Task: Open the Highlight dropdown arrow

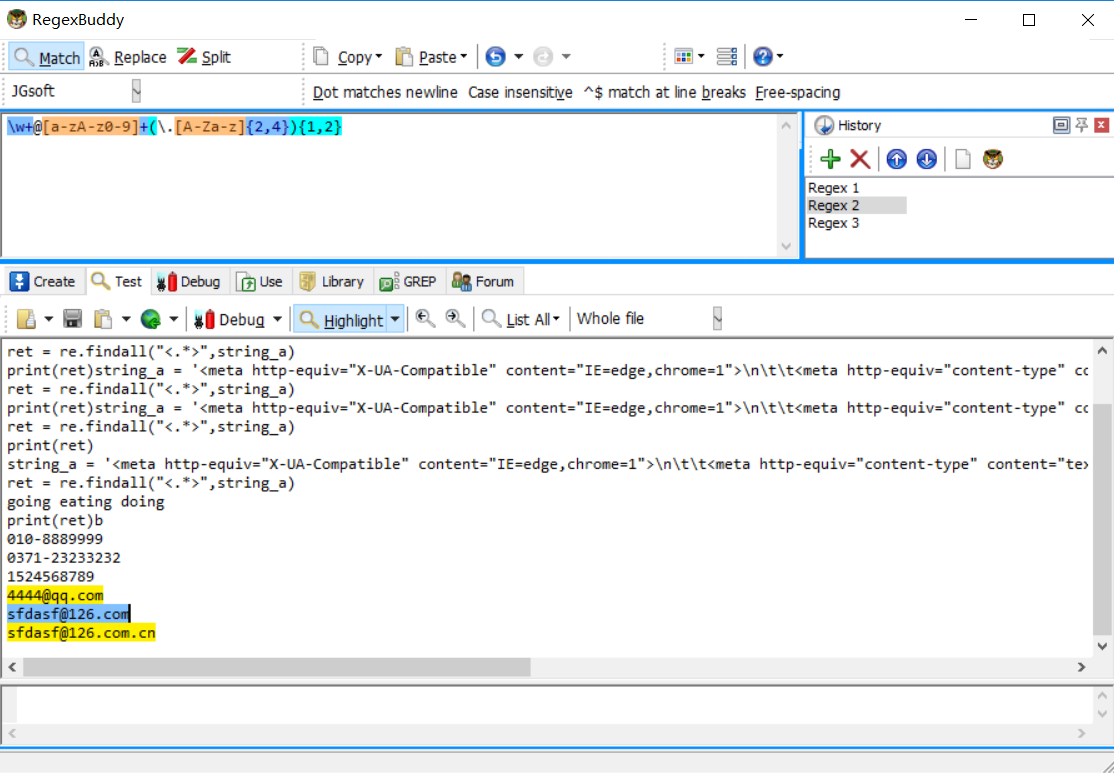Action: click(x=396, y=320)
